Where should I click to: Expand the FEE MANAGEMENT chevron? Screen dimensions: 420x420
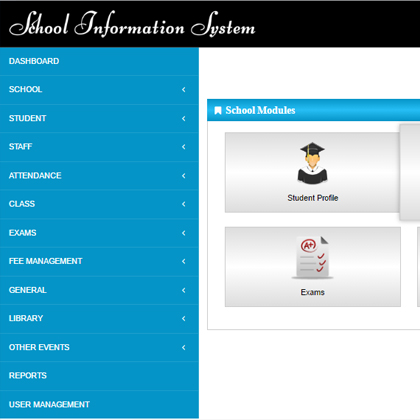tap(184, 261)
